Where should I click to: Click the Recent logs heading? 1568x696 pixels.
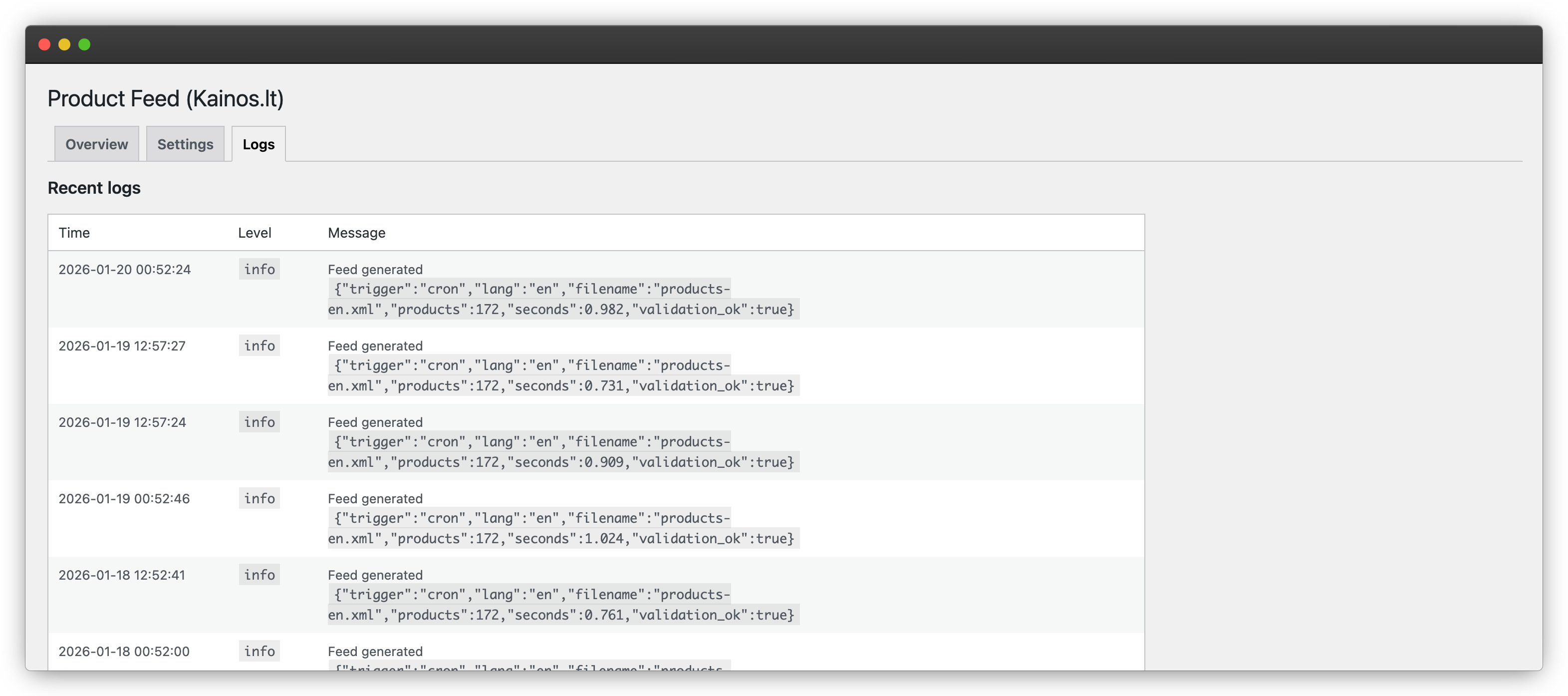point(94,188)
